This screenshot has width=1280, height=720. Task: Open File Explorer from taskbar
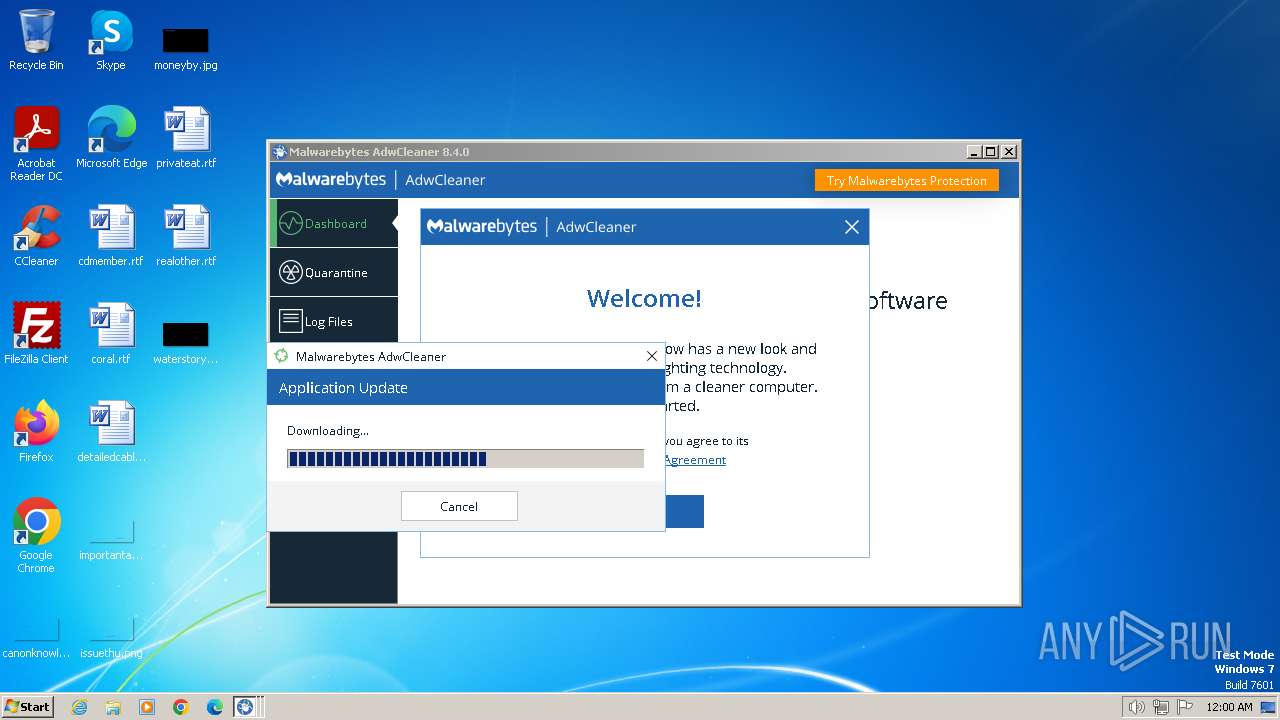[113, 707]
